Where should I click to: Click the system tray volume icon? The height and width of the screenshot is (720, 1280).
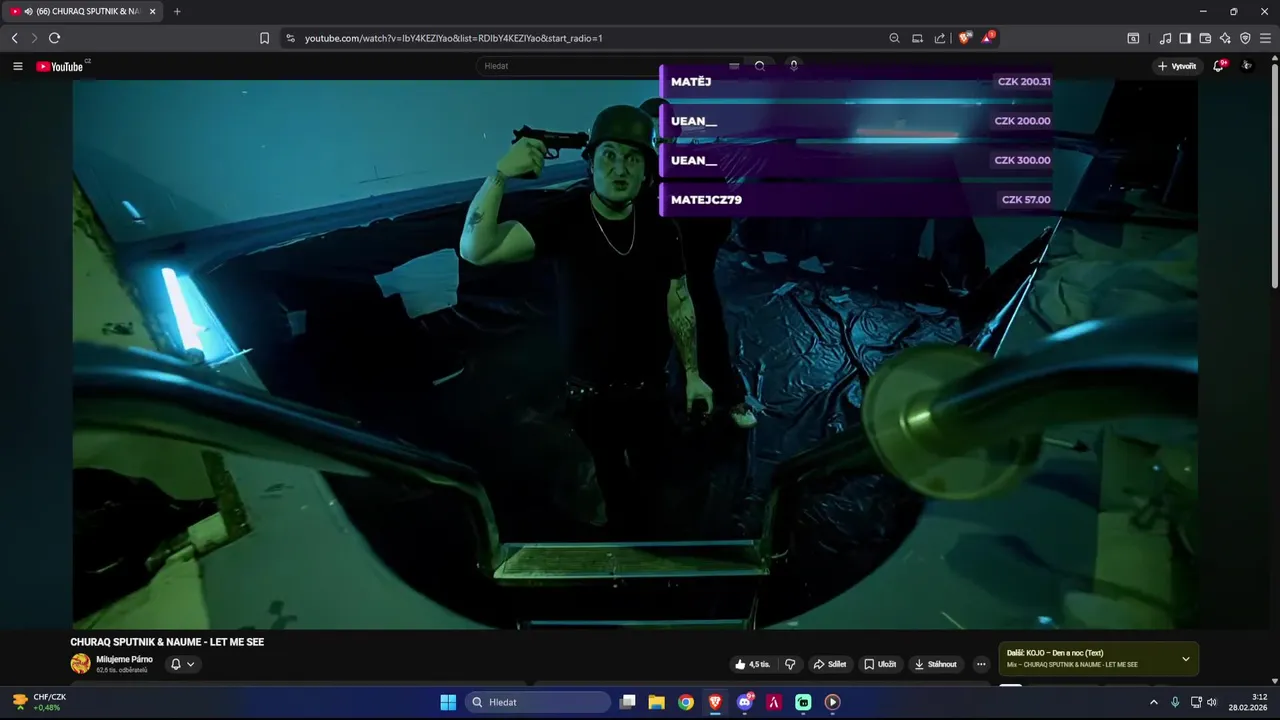pos(1212,702)
